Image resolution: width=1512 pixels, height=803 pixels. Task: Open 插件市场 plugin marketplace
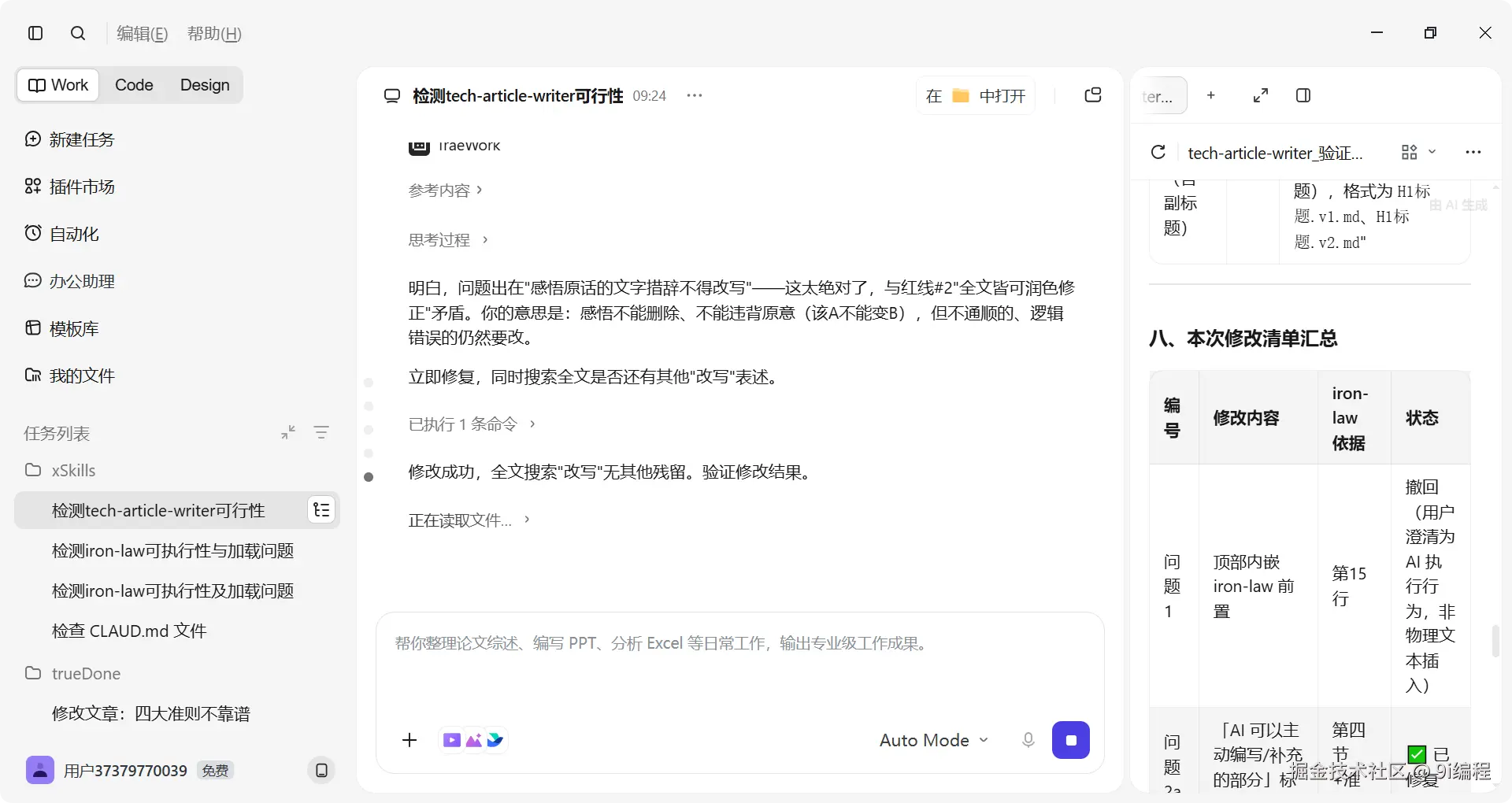pyautogui.click(x=70, y=187)
